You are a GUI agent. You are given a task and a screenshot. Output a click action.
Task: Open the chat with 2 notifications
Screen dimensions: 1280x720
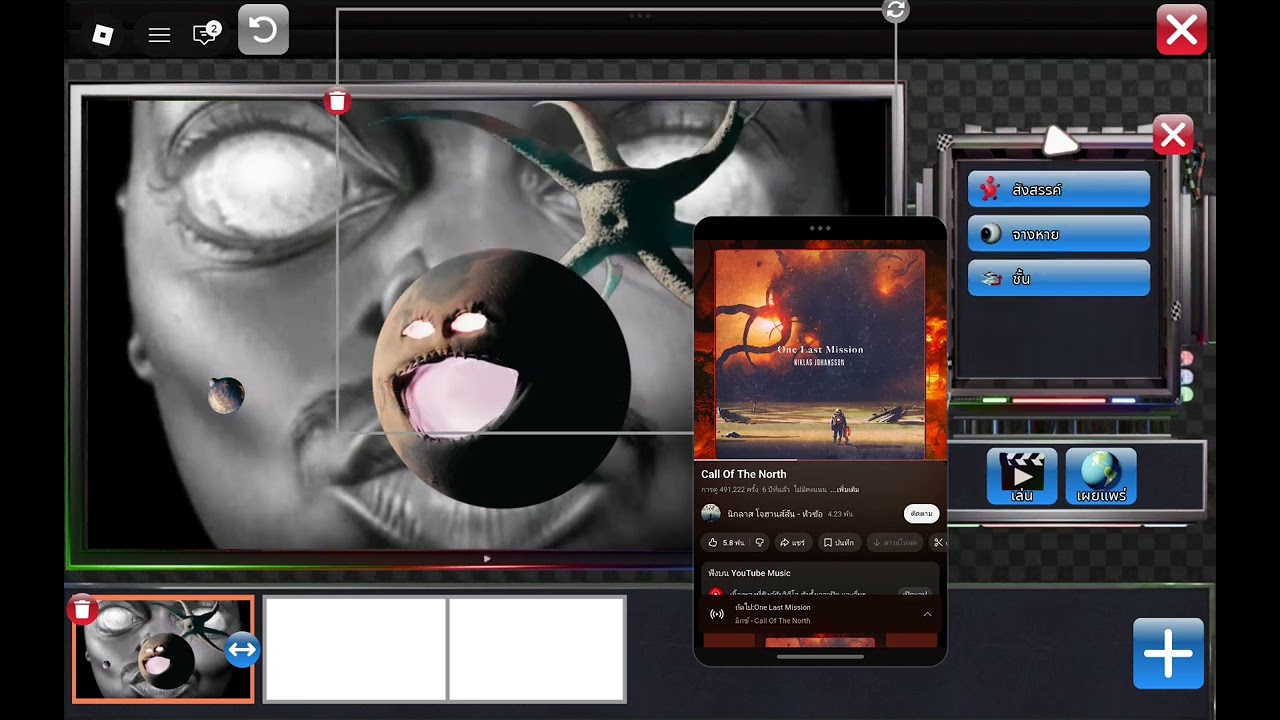[x=206, y=34]
